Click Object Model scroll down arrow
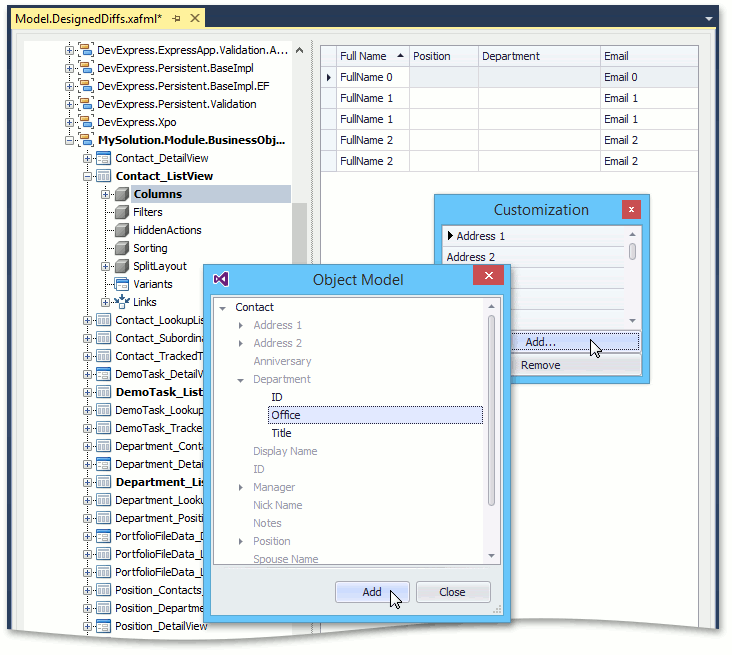This screenshot has width=732, height=655. pyautogui.click(x=491, y=556)
